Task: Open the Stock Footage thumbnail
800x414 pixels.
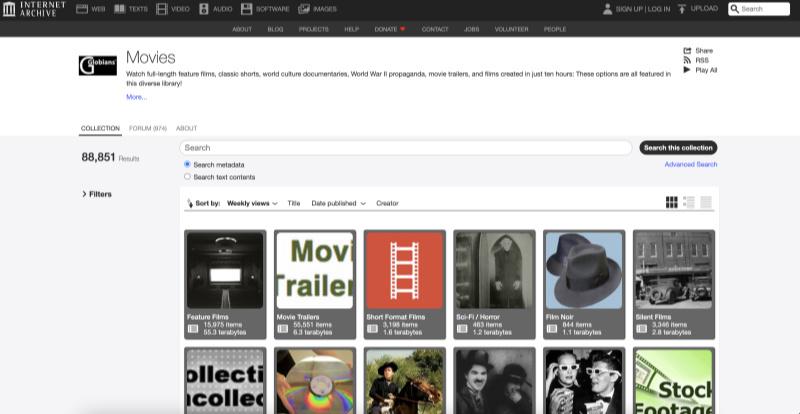Action: coord(674,381)
